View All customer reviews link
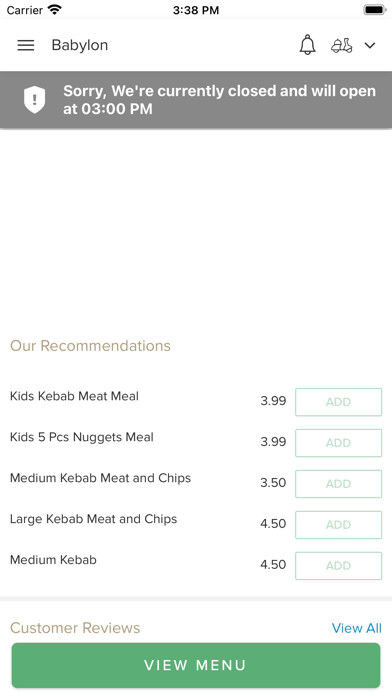392x696 pixels. click(356, 628)
